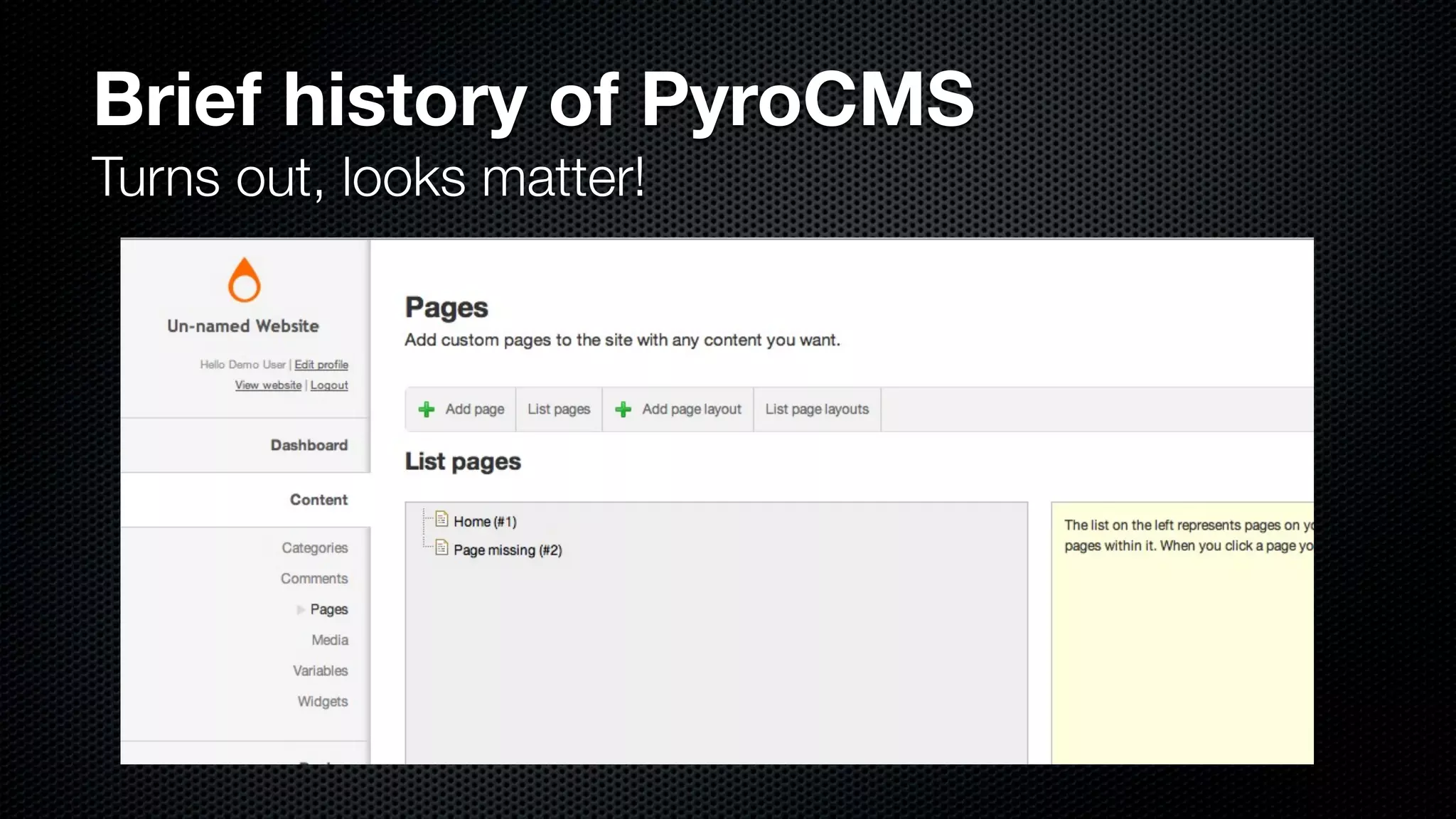The image size is (1456, 819).
Task: Click the arrow marker beside Pages in sidebar
Action: [301, 609]
